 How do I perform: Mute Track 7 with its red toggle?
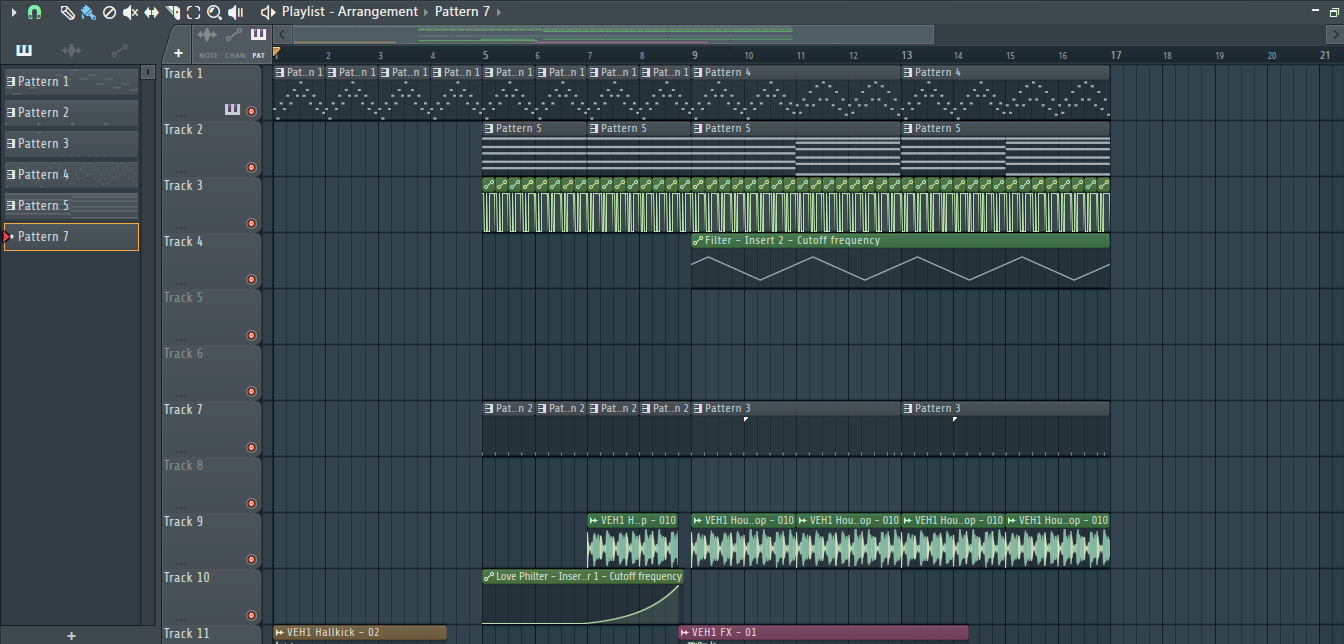pos(251,448)
